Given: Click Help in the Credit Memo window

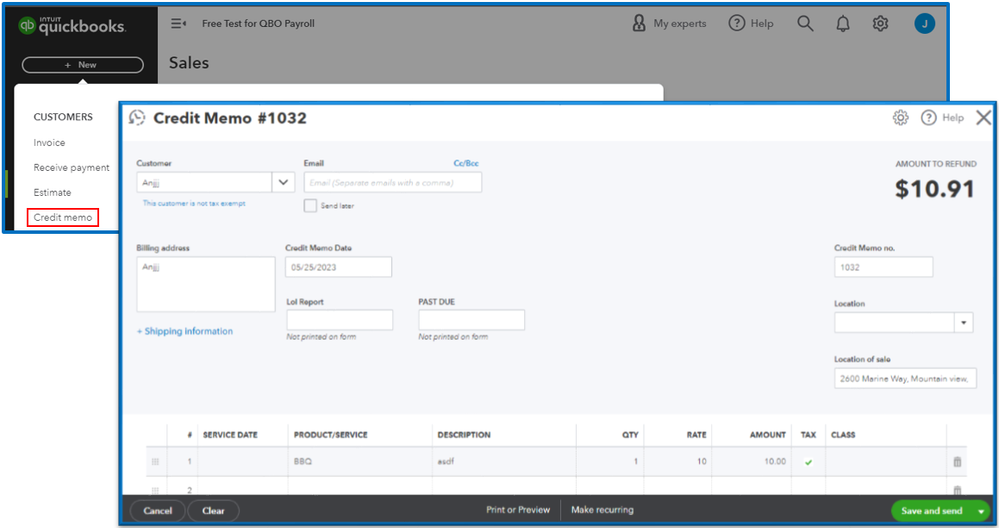Looking at the screenshot, I should coord(943,118).
